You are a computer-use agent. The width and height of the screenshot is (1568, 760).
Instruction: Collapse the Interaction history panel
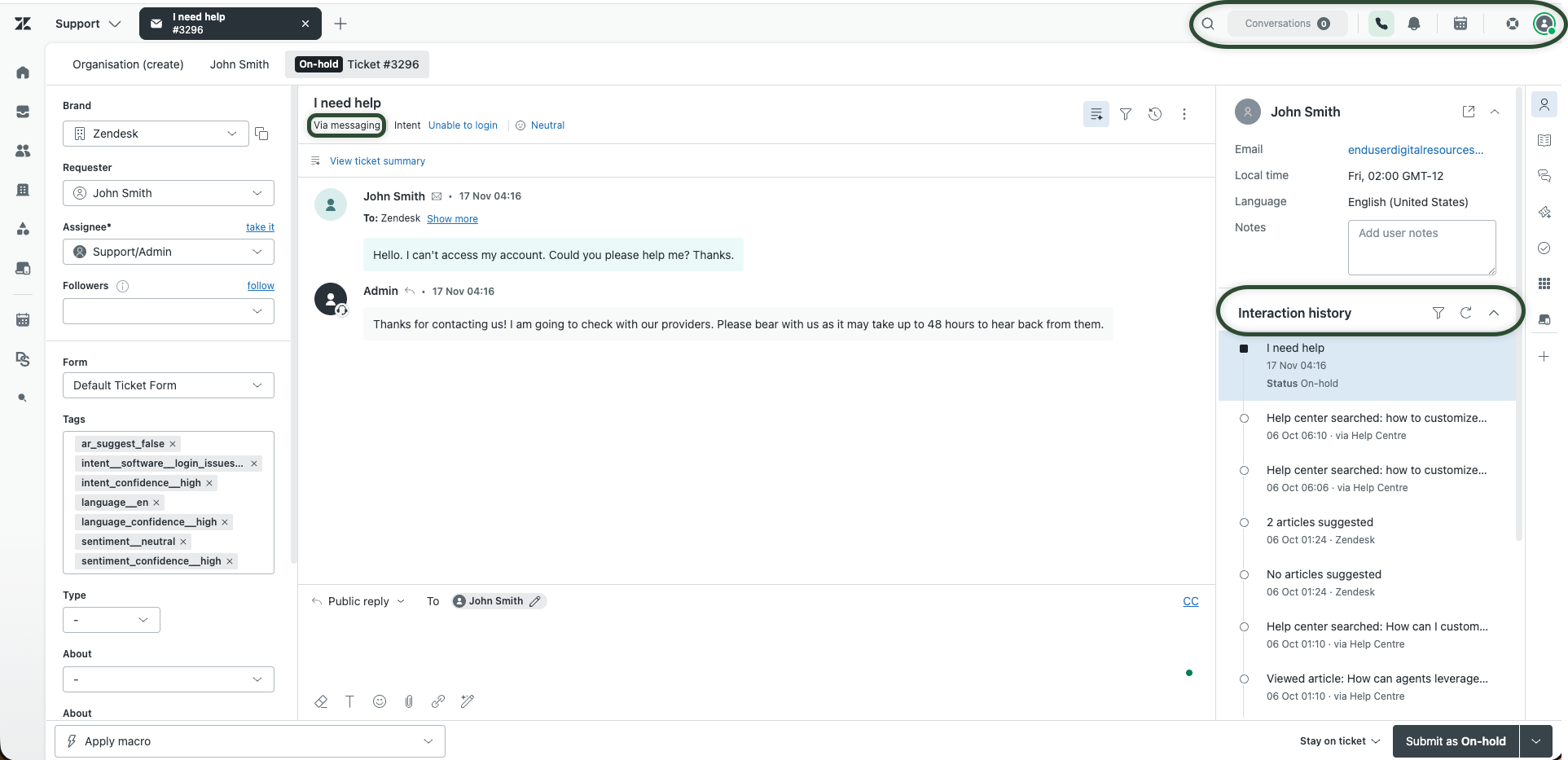(1494, 312)
